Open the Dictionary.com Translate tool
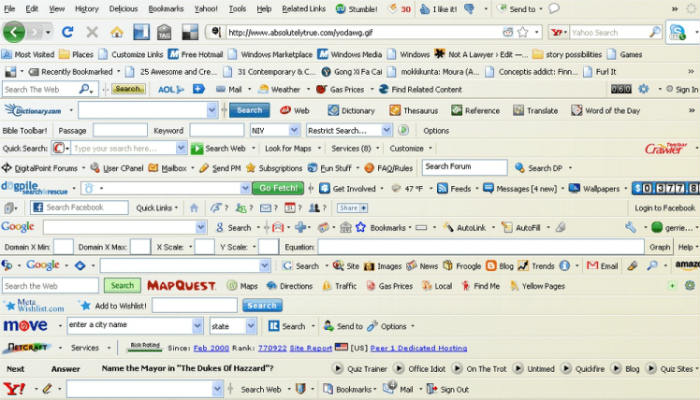 coord(535,110)
